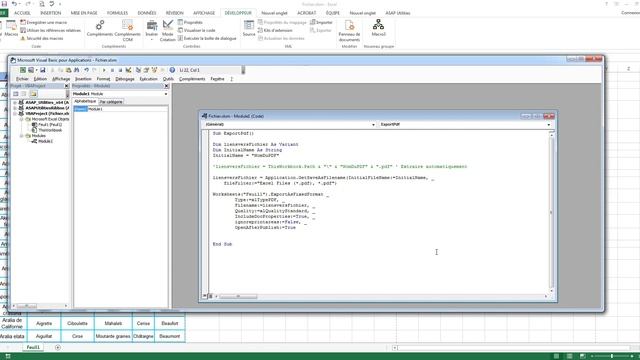Click the View Microsoft Excel icon in VBA toolbar
This screenshot has height=360, width=640.
(23, 70)
